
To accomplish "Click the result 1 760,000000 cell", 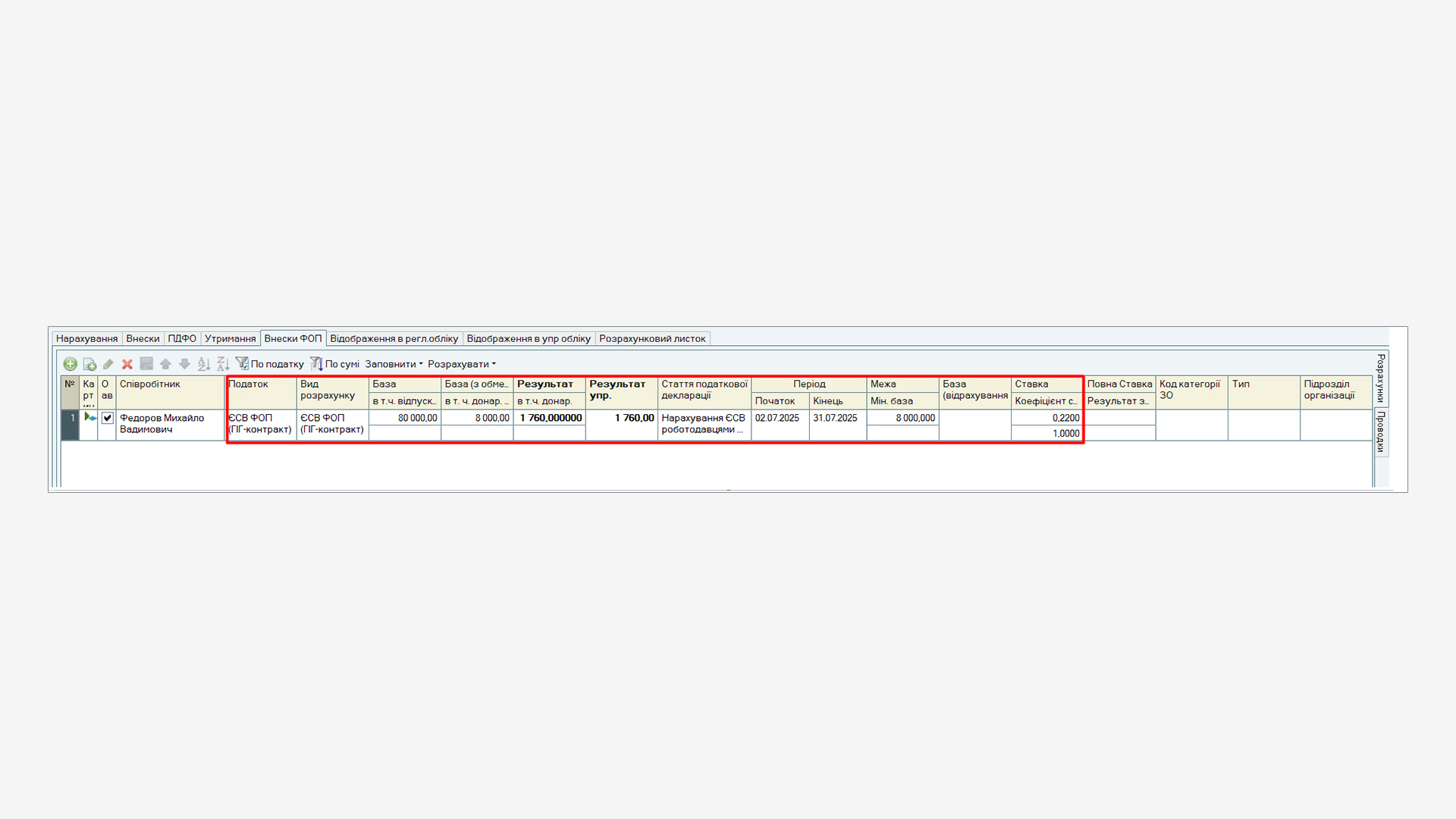I will click(x=549, y=418).
